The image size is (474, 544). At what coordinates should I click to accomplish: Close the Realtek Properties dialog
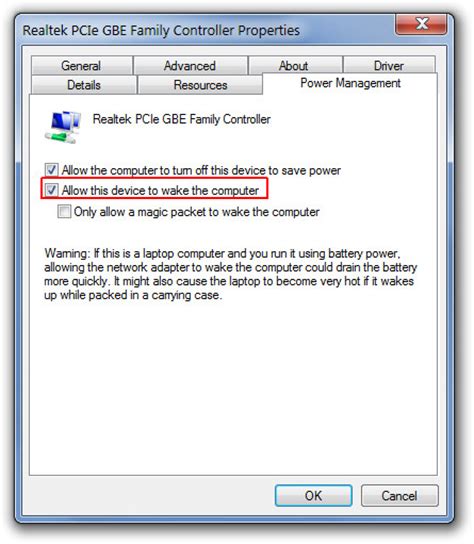[x=421, y=24]
